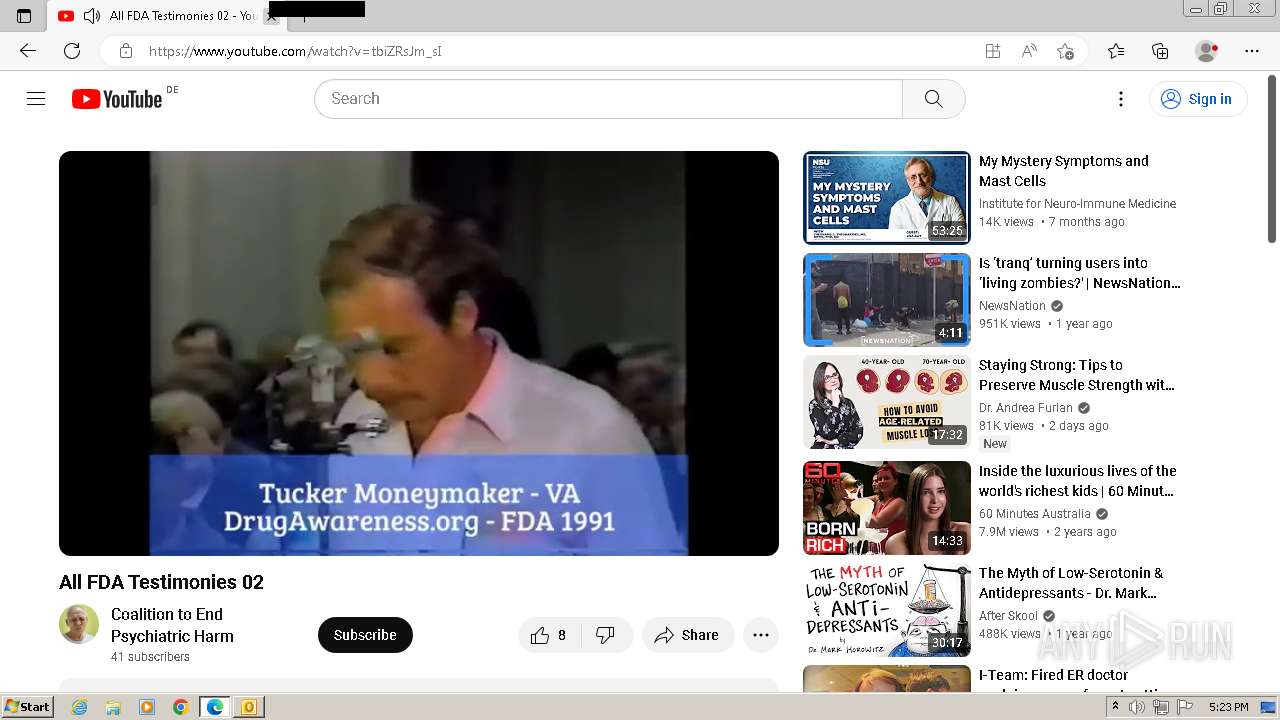Open the Windows Start menu
1280x720 pixels.
(x=27, y=707)
